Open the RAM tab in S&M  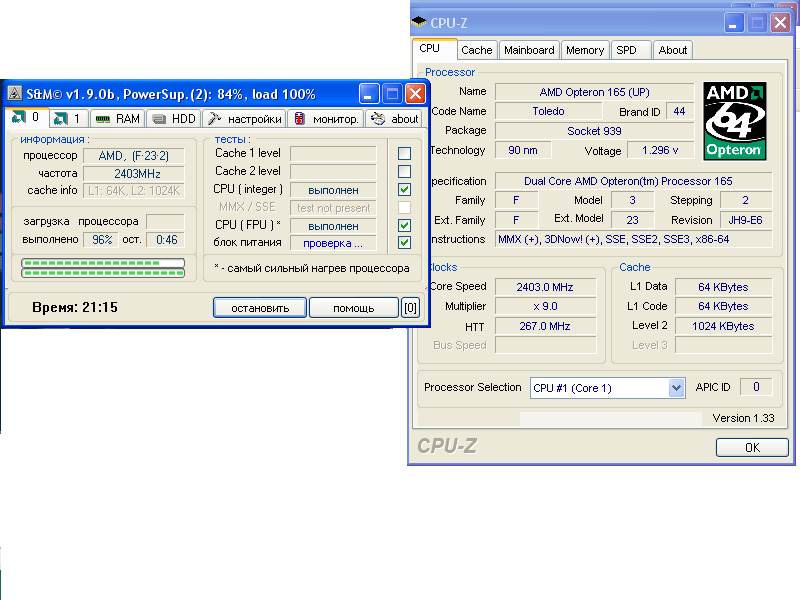pyautogui.click(x=118, y=119)
